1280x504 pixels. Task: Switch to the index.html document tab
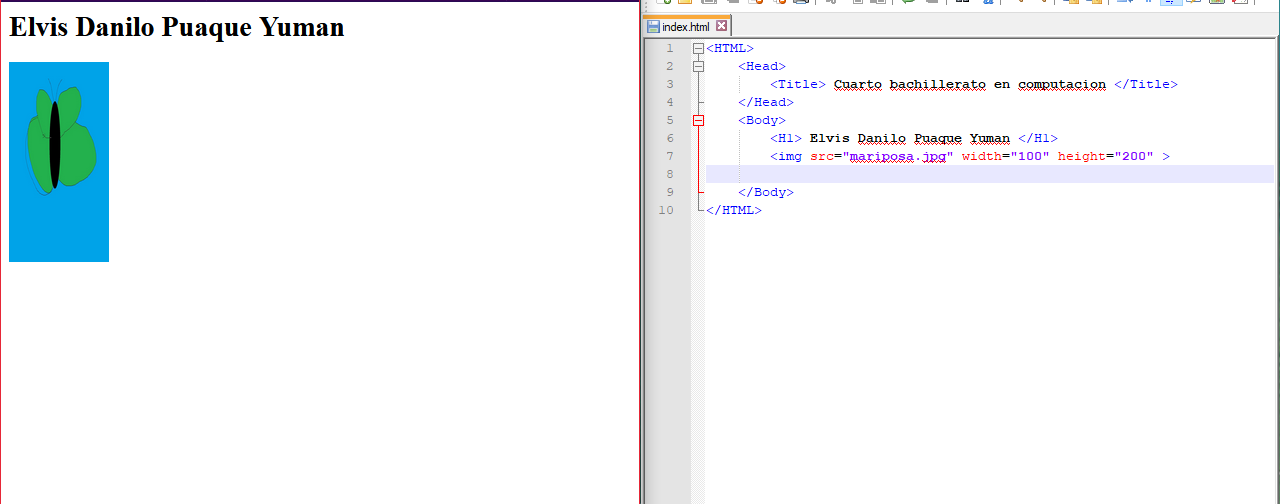pyautogui.click(x=685, y=27)
